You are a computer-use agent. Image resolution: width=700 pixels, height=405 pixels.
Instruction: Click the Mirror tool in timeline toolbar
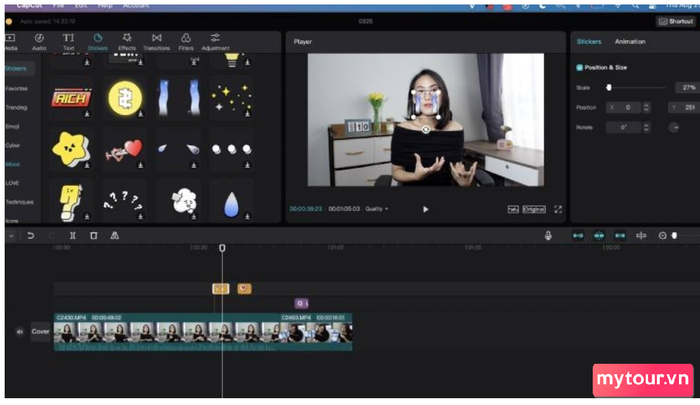(x=114, y=236)
